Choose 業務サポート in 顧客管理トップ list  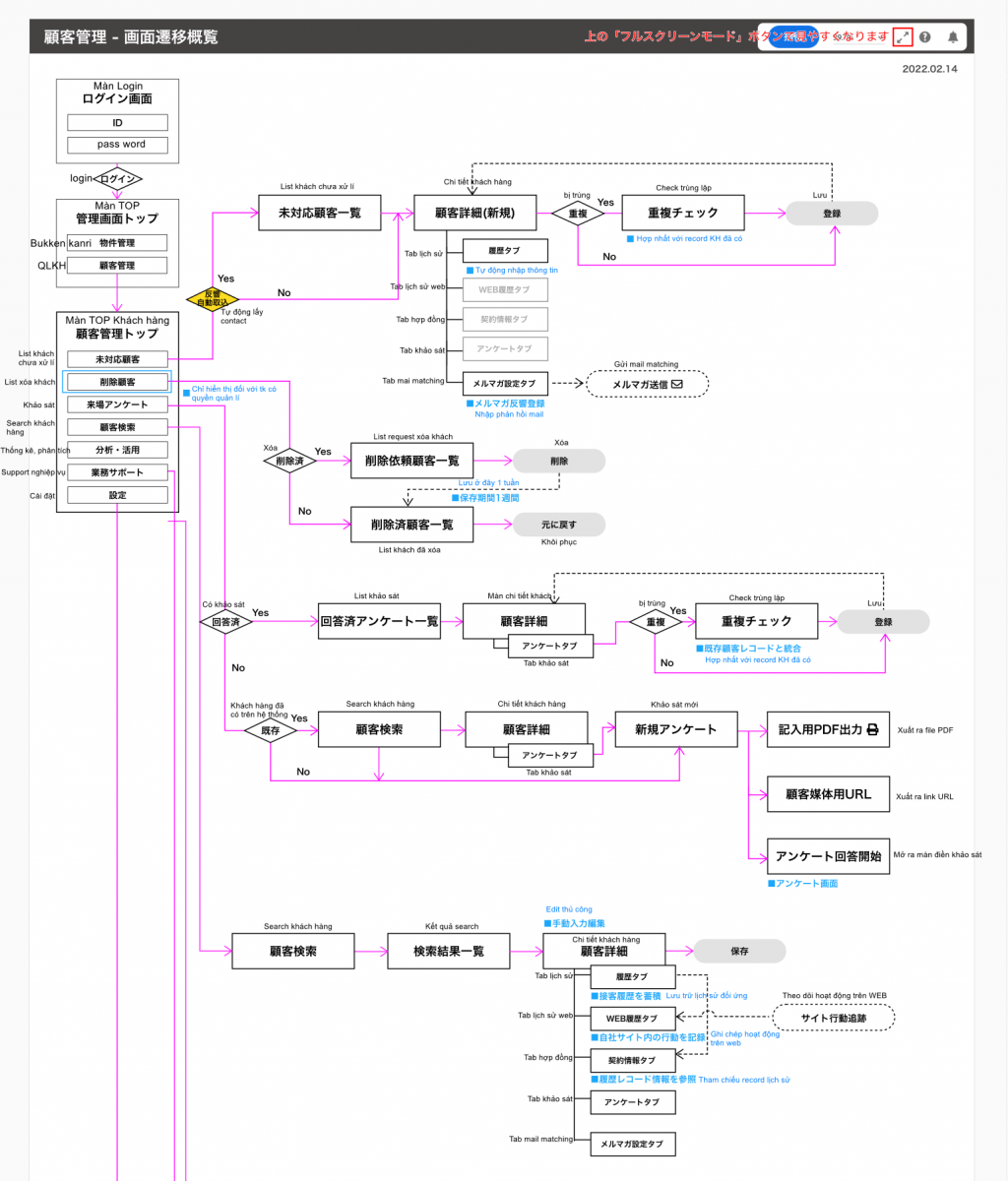pyautogui.click(x=117, y=472)
